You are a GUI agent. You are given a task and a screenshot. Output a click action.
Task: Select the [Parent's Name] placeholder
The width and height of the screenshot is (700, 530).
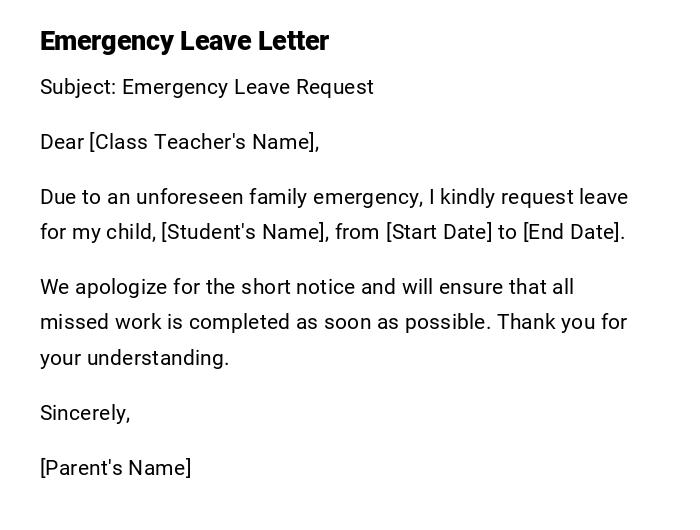[x=116, y=468]
